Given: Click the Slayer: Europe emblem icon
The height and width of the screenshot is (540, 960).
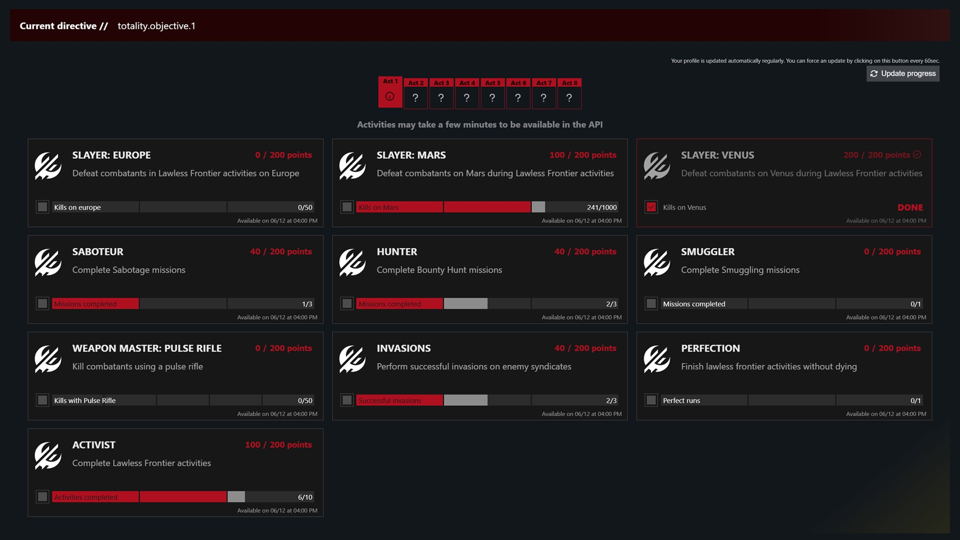Looking at the screenshot, I should 48,165.
